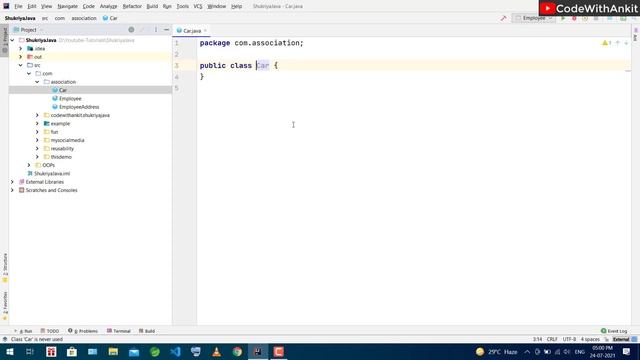
Task: Open Microsoft Store from taskbar
Action: pyautogui.click(x=72, y=351)
